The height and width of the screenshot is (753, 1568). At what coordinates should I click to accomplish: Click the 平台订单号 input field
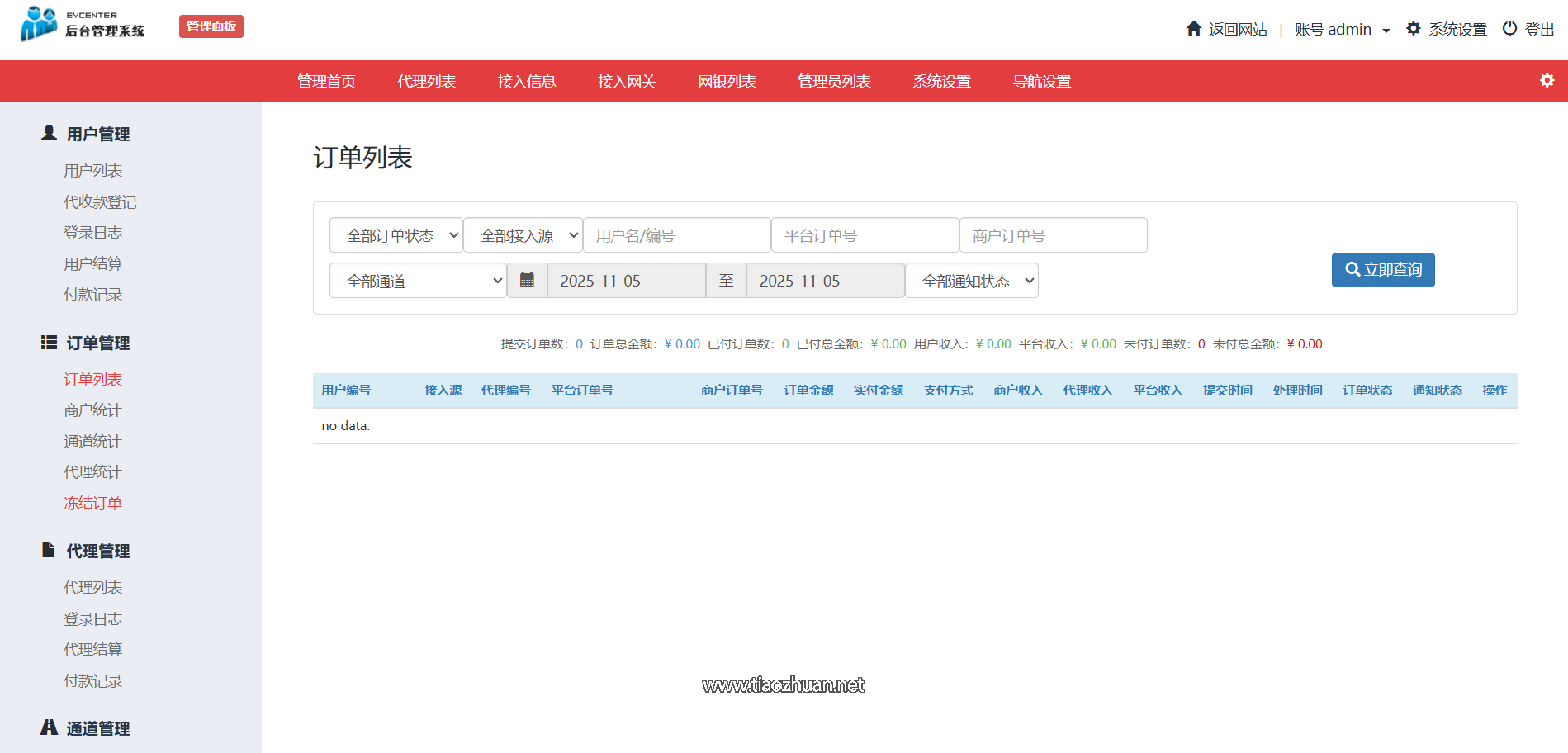click(865, 235)
